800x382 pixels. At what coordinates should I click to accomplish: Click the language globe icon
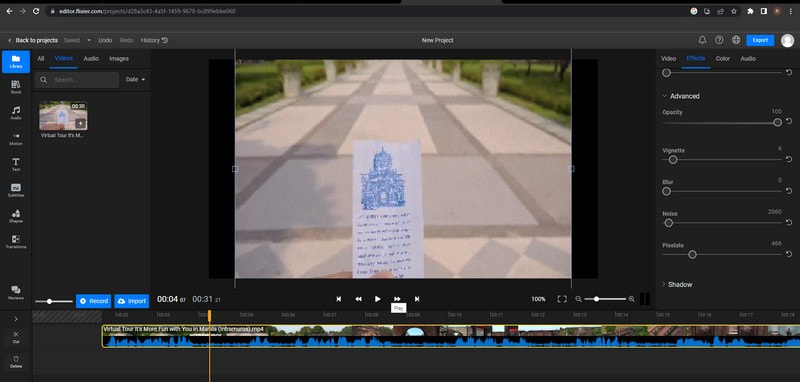(736, 40)
